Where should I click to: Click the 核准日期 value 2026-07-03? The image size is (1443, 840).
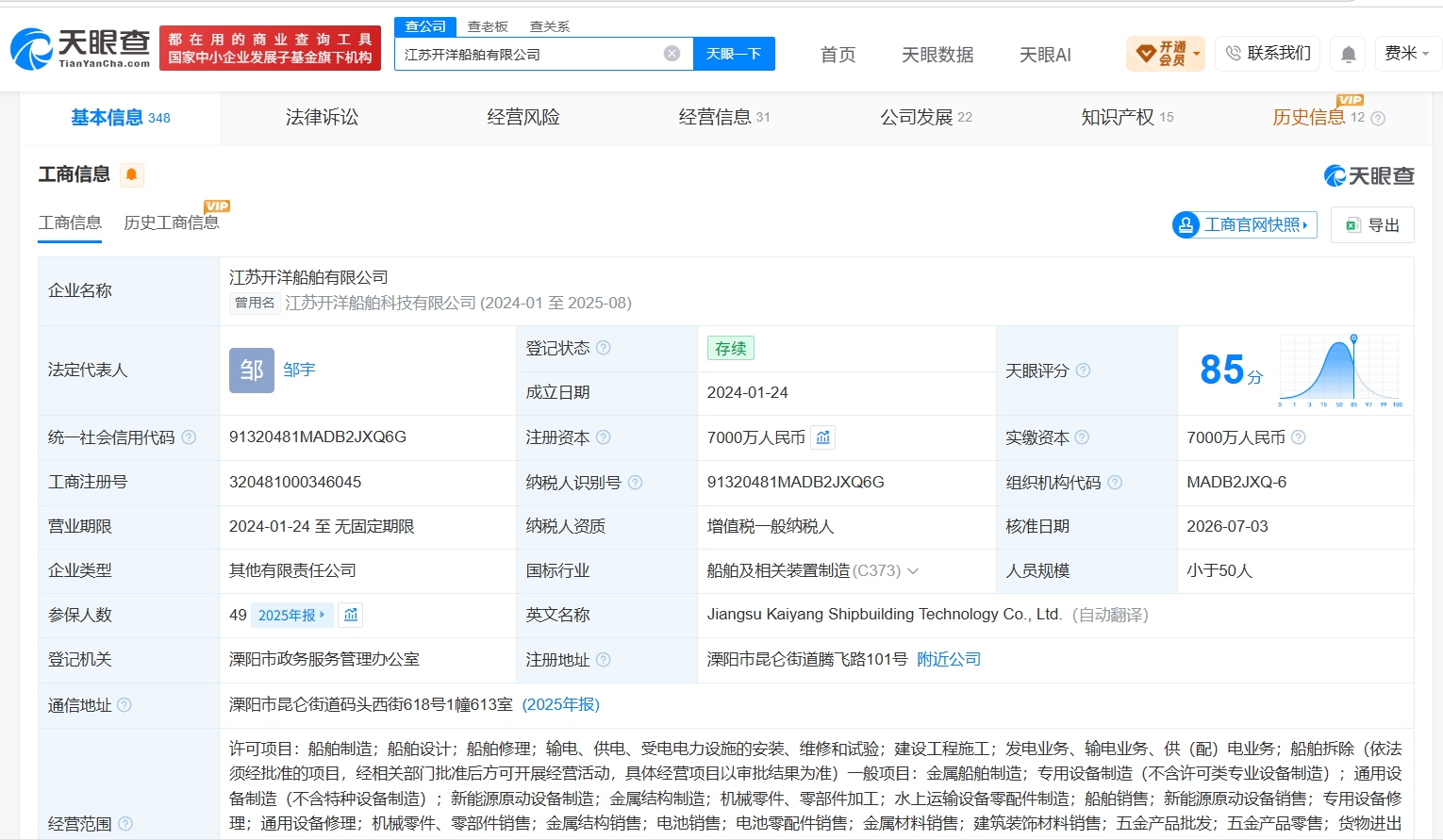click(x=1227, y=527)
